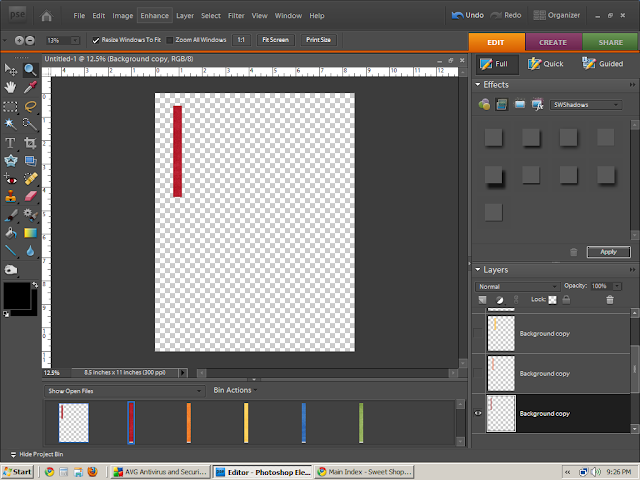640x480 pixels.
Task: Choose the Lasso tool
Action: click(30, 106)
